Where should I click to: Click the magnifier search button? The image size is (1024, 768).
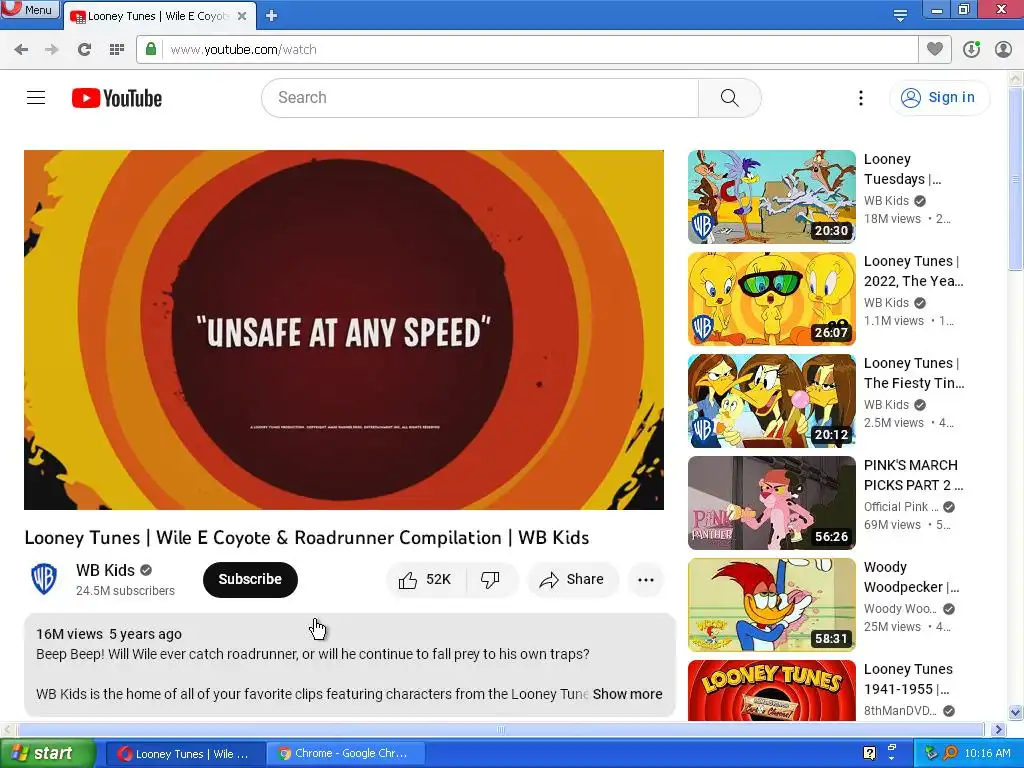(x=729, y=98)
